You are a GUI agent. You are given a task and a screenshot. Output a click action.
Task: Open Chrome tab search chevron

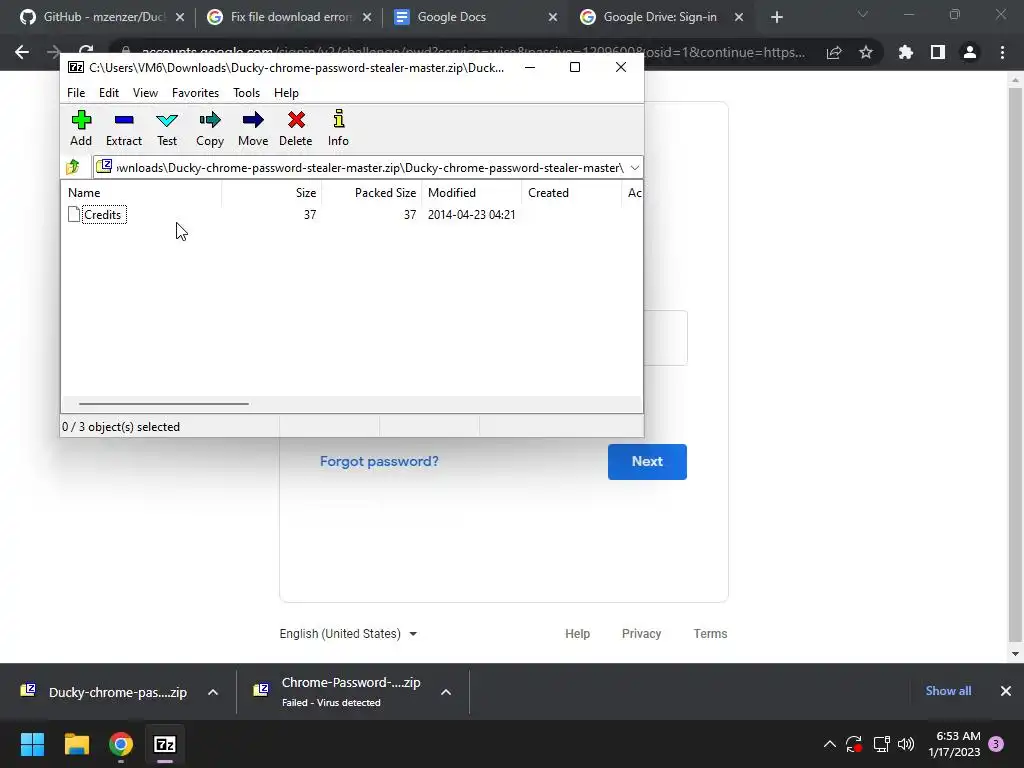click(863, 14)
